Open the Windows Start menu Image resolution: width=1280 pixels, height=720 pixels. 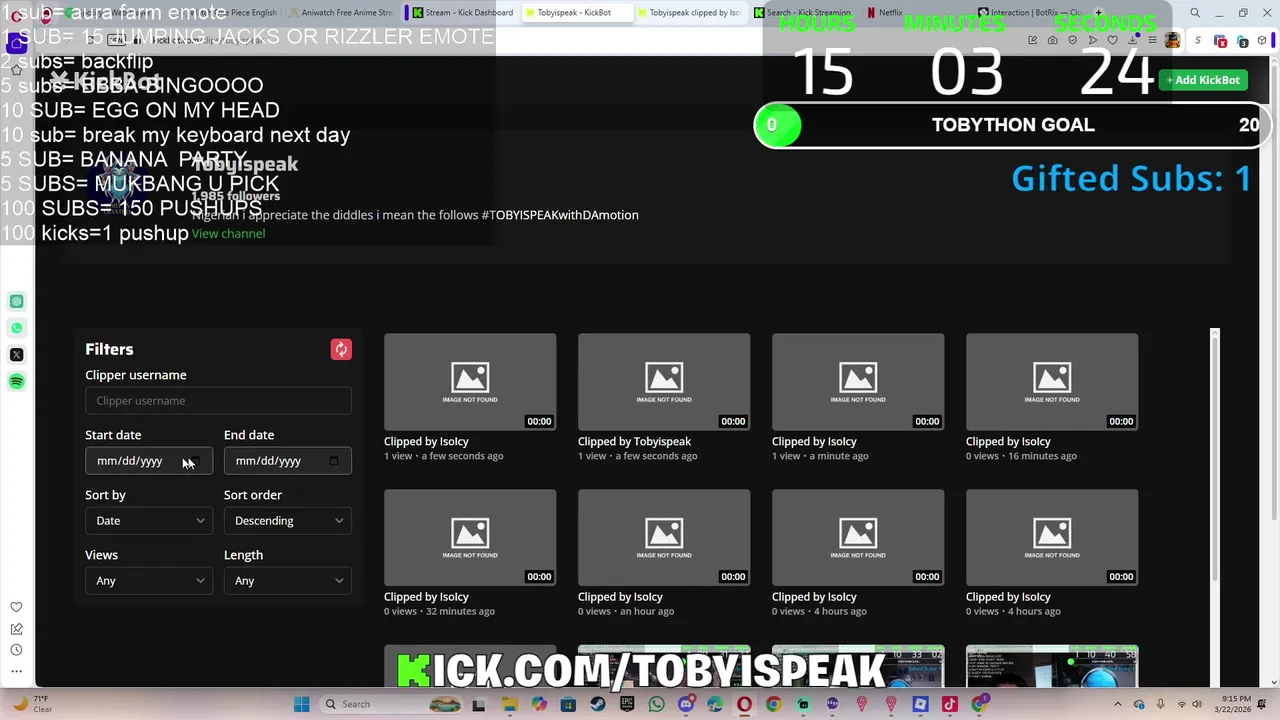click(x=301, y=704)
